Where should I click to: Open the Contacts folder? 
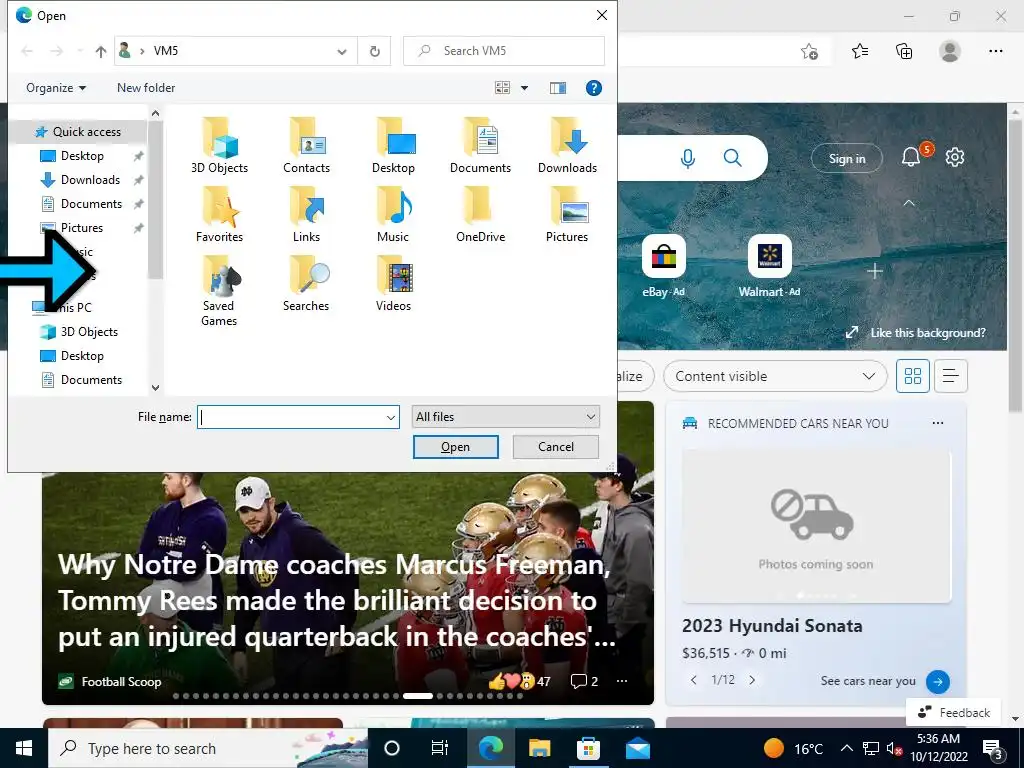pos(306,146)
